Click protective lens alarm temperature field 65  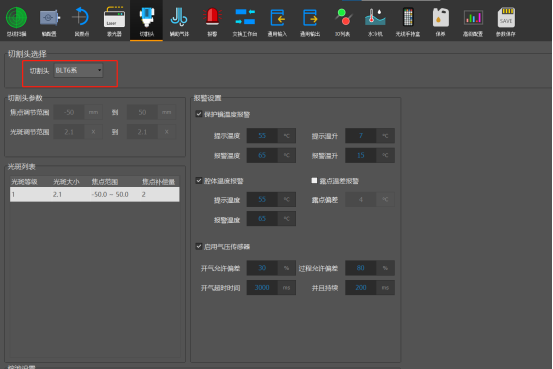click(x=262, y=156)
